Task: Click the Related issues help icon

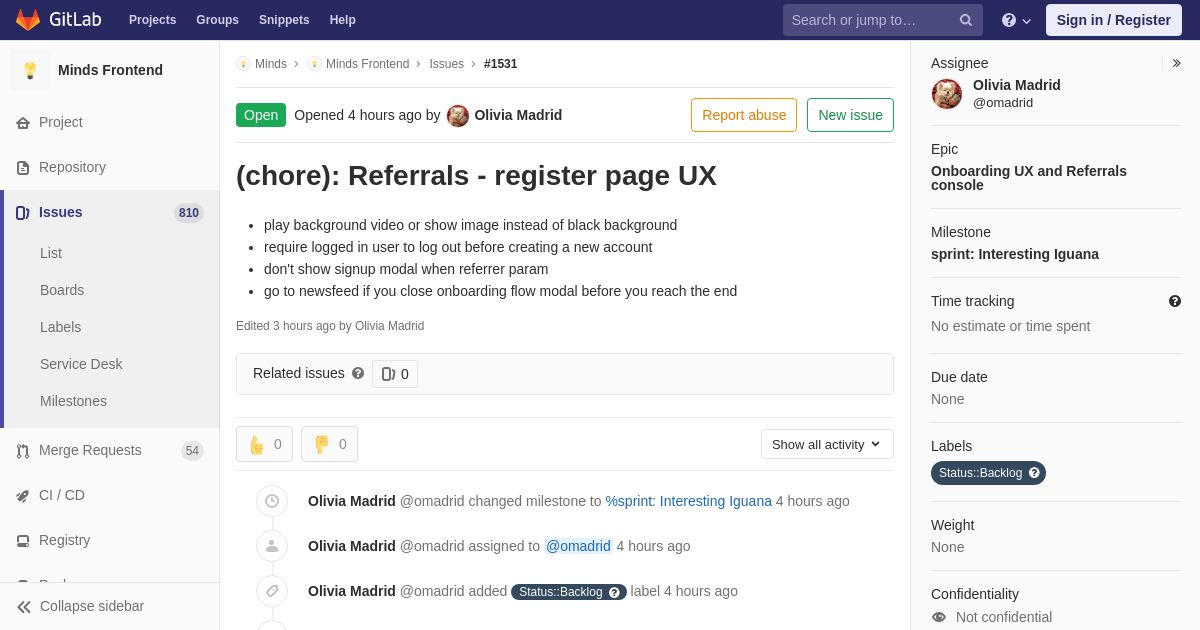Action: coord(358,373)
